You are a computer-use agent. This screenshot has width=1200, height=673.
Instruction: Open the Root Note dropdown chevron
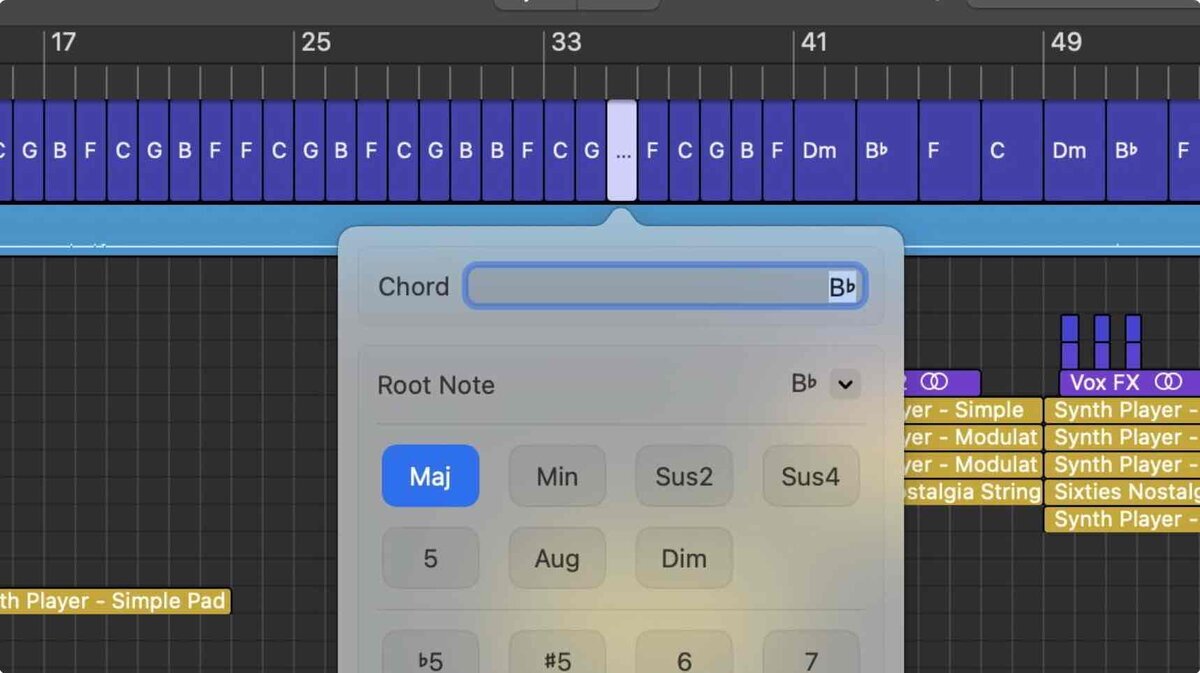tap(845, 384)
